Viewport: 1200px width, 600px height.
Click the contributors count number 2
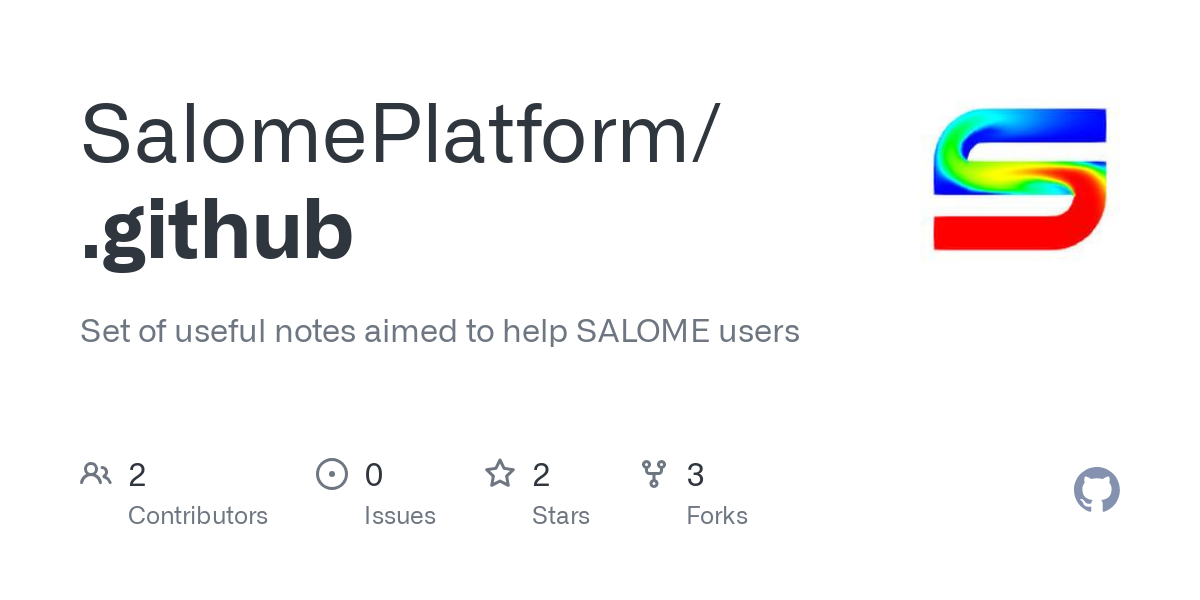(x=137, y=475)
